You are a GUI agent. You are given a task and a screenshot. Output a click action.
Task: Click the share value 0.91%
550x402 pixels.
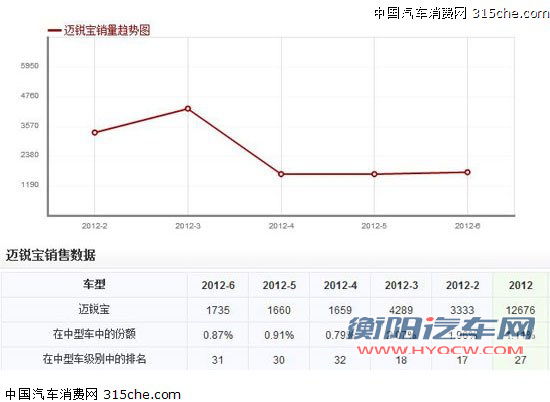tap(279, 335)
